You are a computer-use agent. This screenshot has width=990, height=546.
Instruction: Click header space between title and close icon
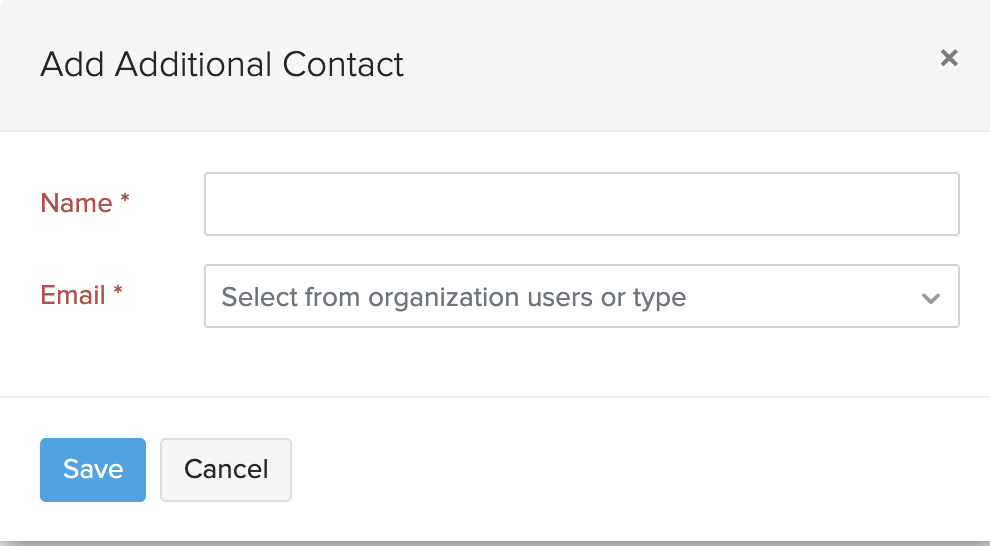click(x=670, y=62)
